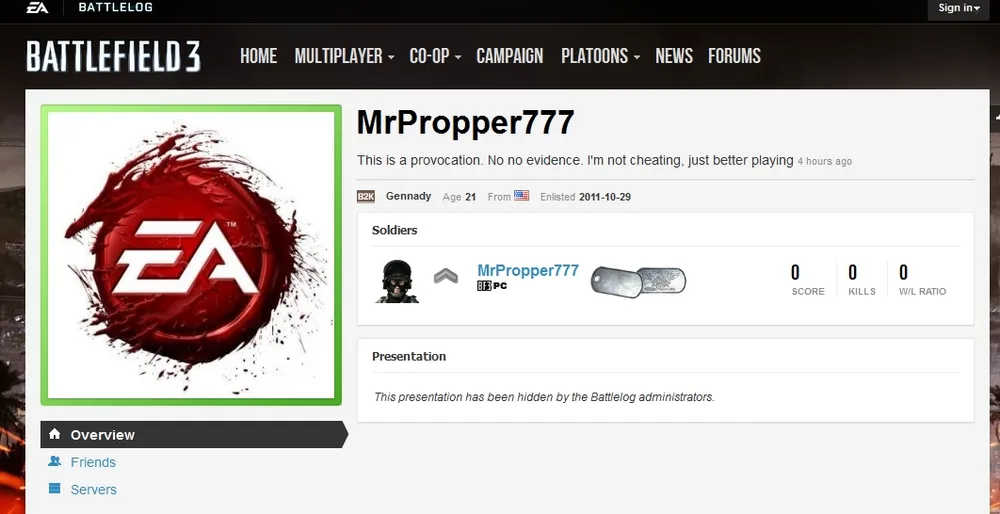Click the dog tags image
The width and height of the screenshot is (1000, 514).
(638, 281)
